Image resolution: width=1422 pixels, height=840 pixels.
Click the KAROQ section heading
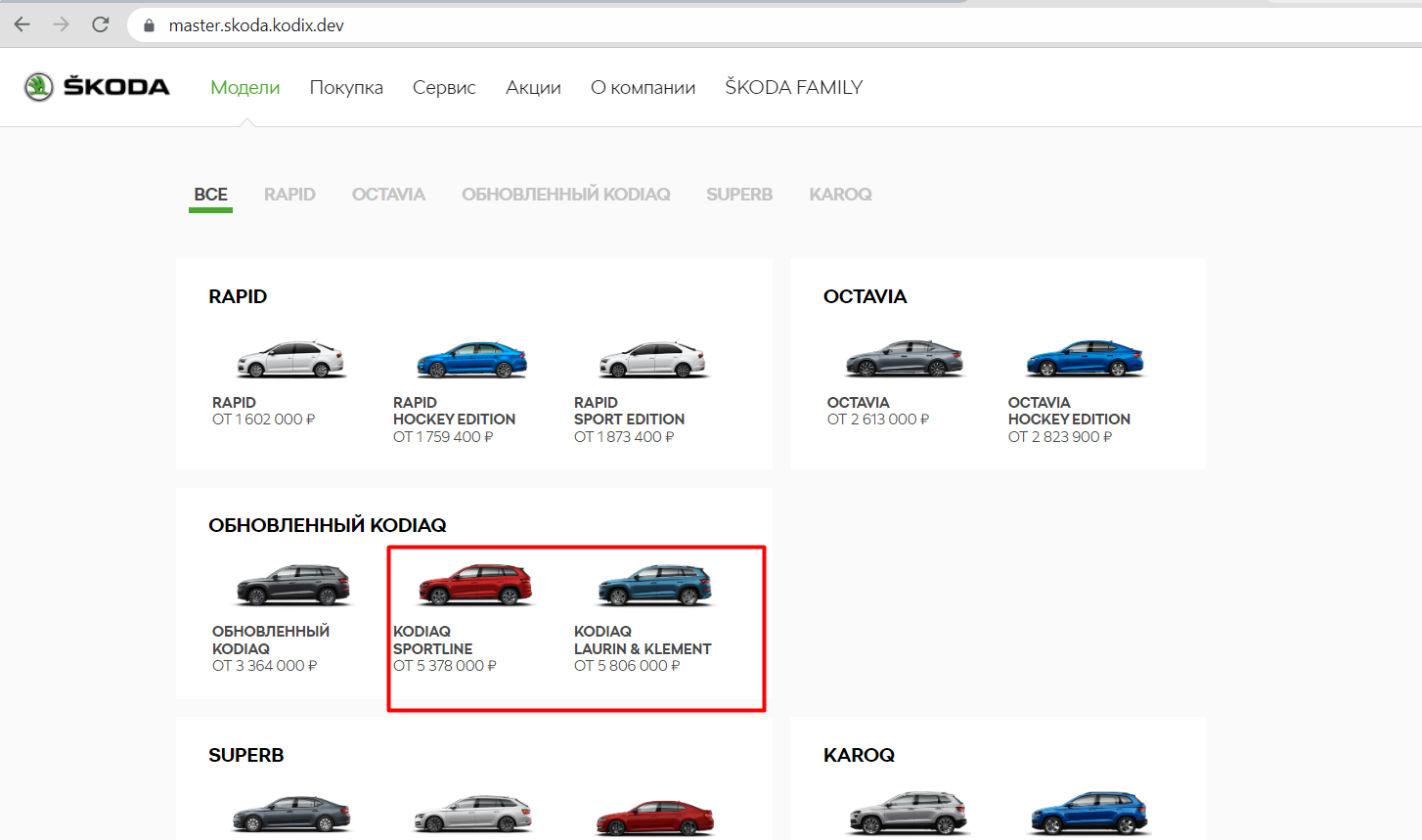coord(859,755)
